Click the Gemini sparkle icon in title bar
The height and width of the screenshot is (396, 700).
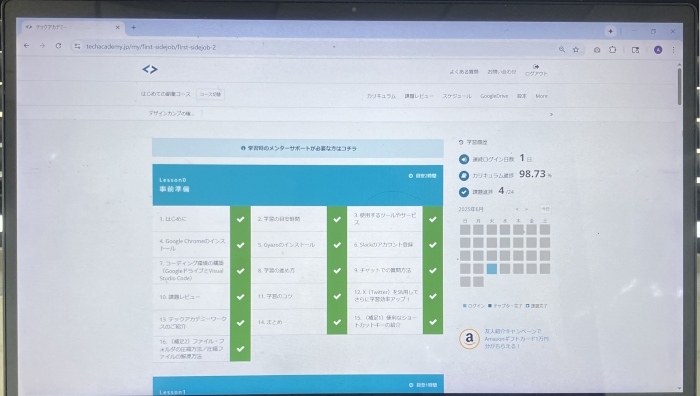pos(610,31)
